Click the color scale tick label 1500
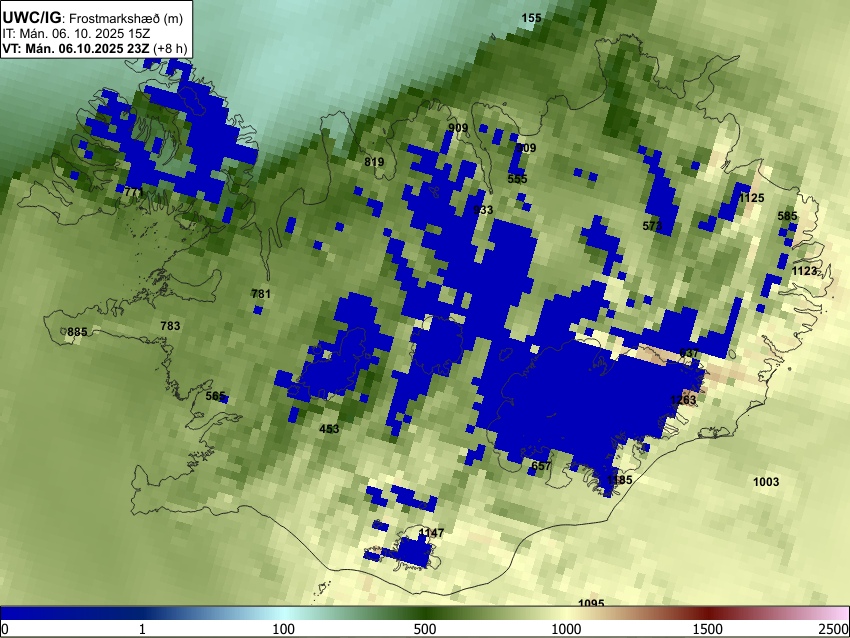850x638 pixels. [708, 629]
